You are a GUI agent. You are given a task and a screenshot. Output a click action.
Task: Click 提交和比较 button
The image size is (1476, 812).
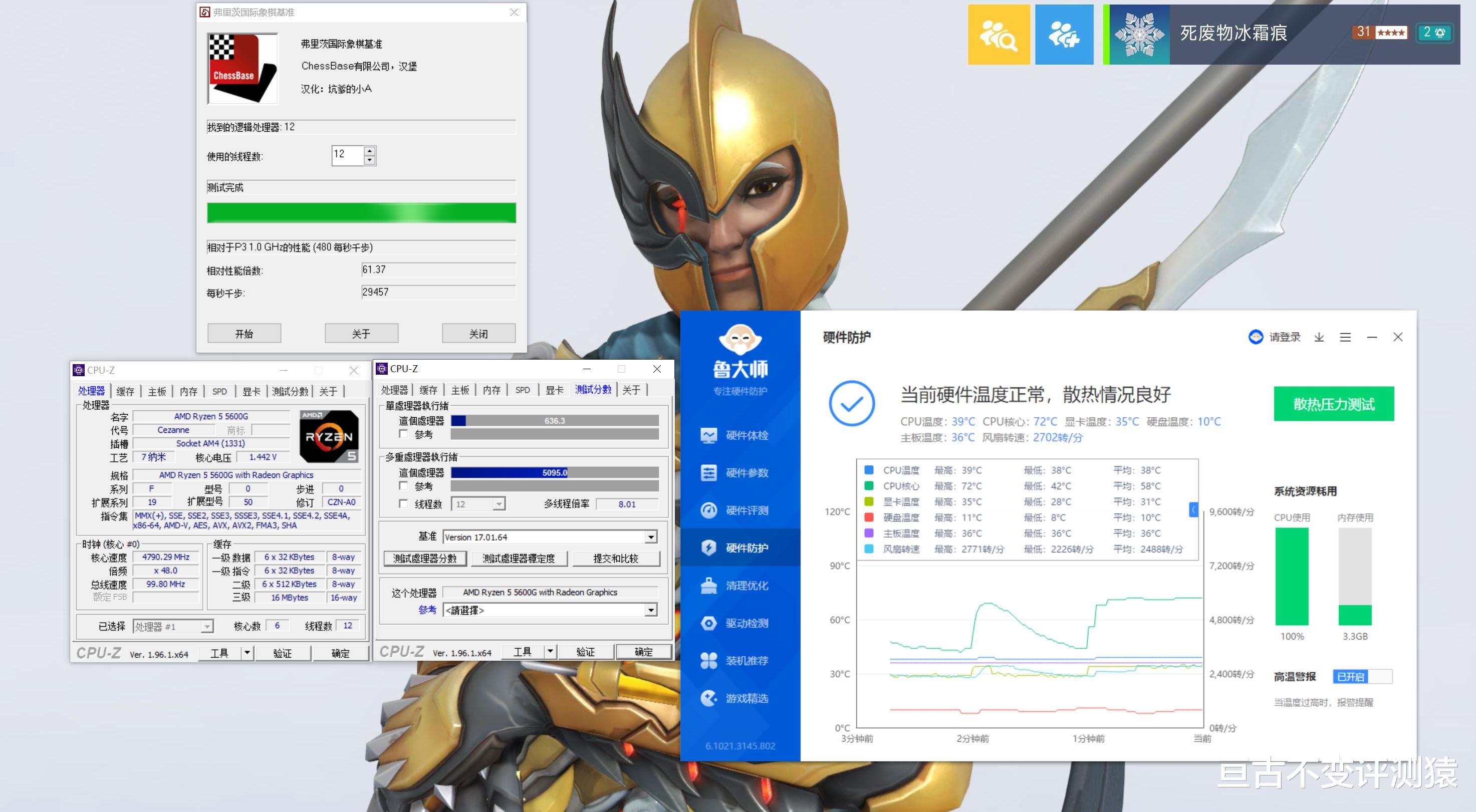click(x=616, y=559)
